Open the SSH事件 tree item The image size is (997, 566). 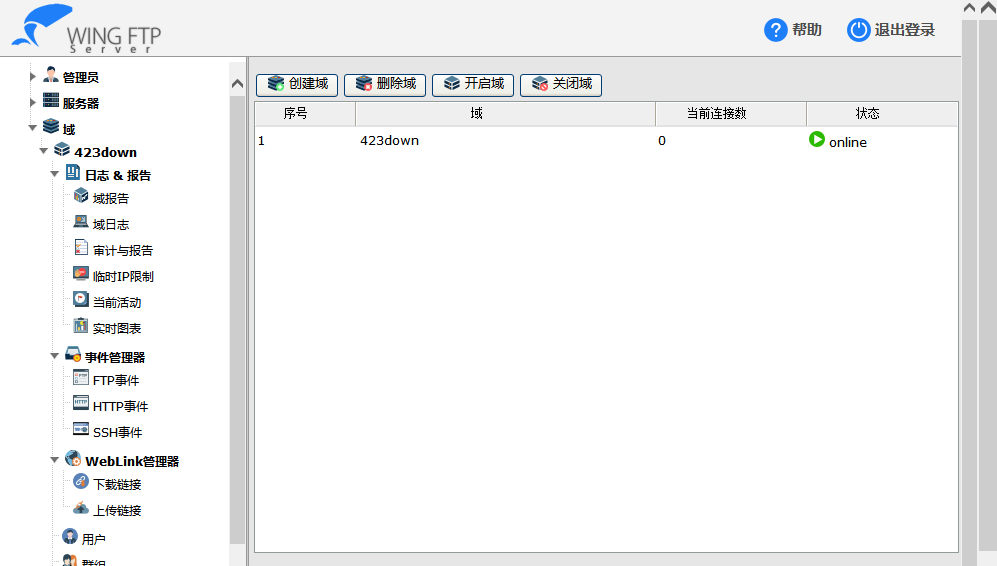pos(117,433)
